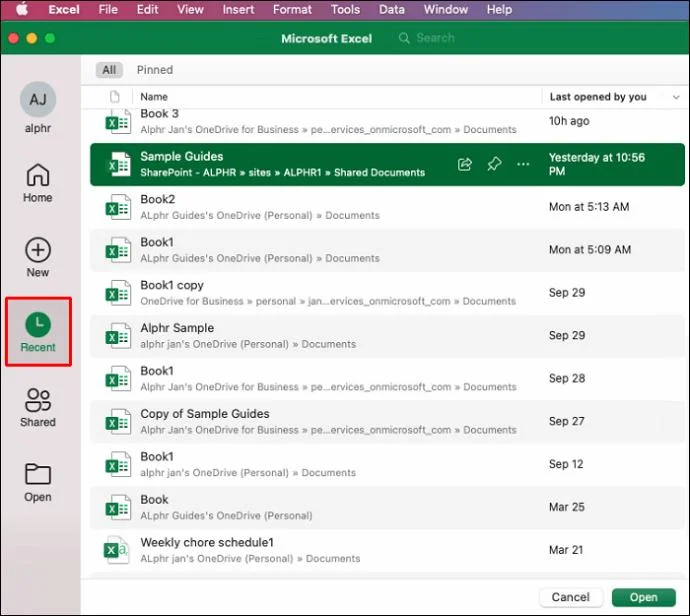Click the Mar 21 date entry

(x=566, y=550)
